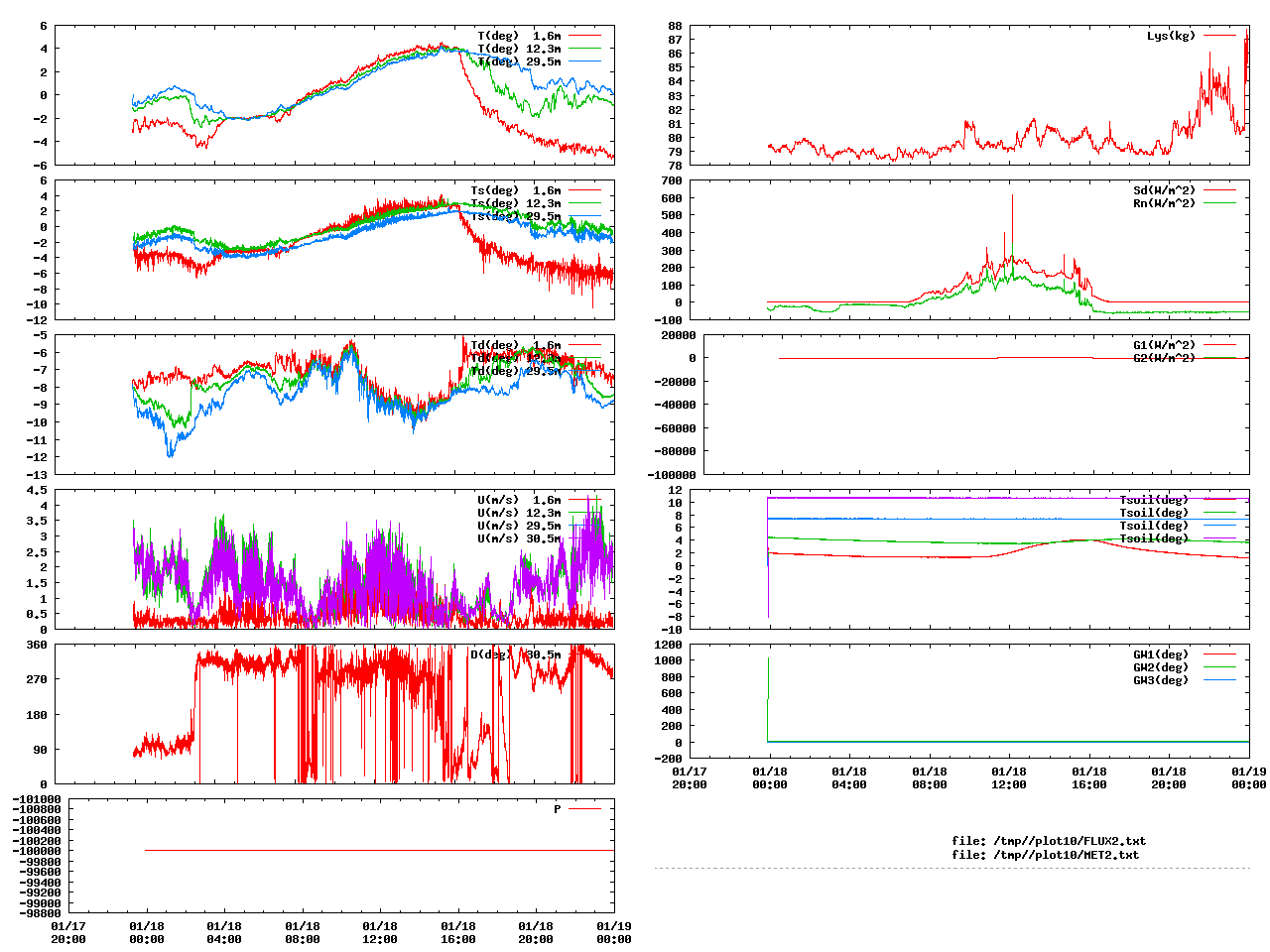Click the '360' tick on the wind direction plot
Image resolution: width=1270 pixels, height=952 pixels.
(x=37, y=645)
